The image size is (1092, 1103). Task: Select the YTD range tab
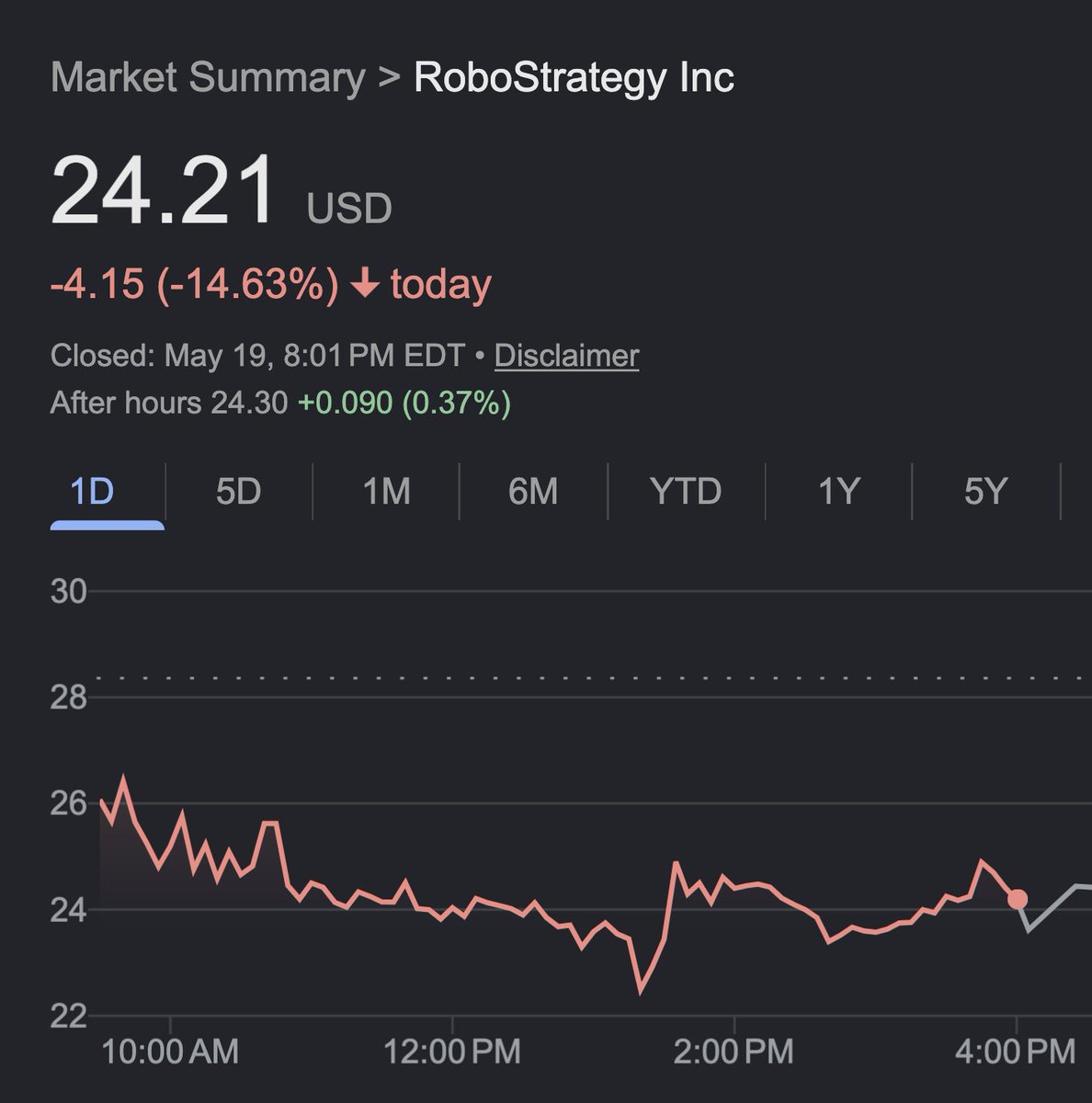pos(686,492)
